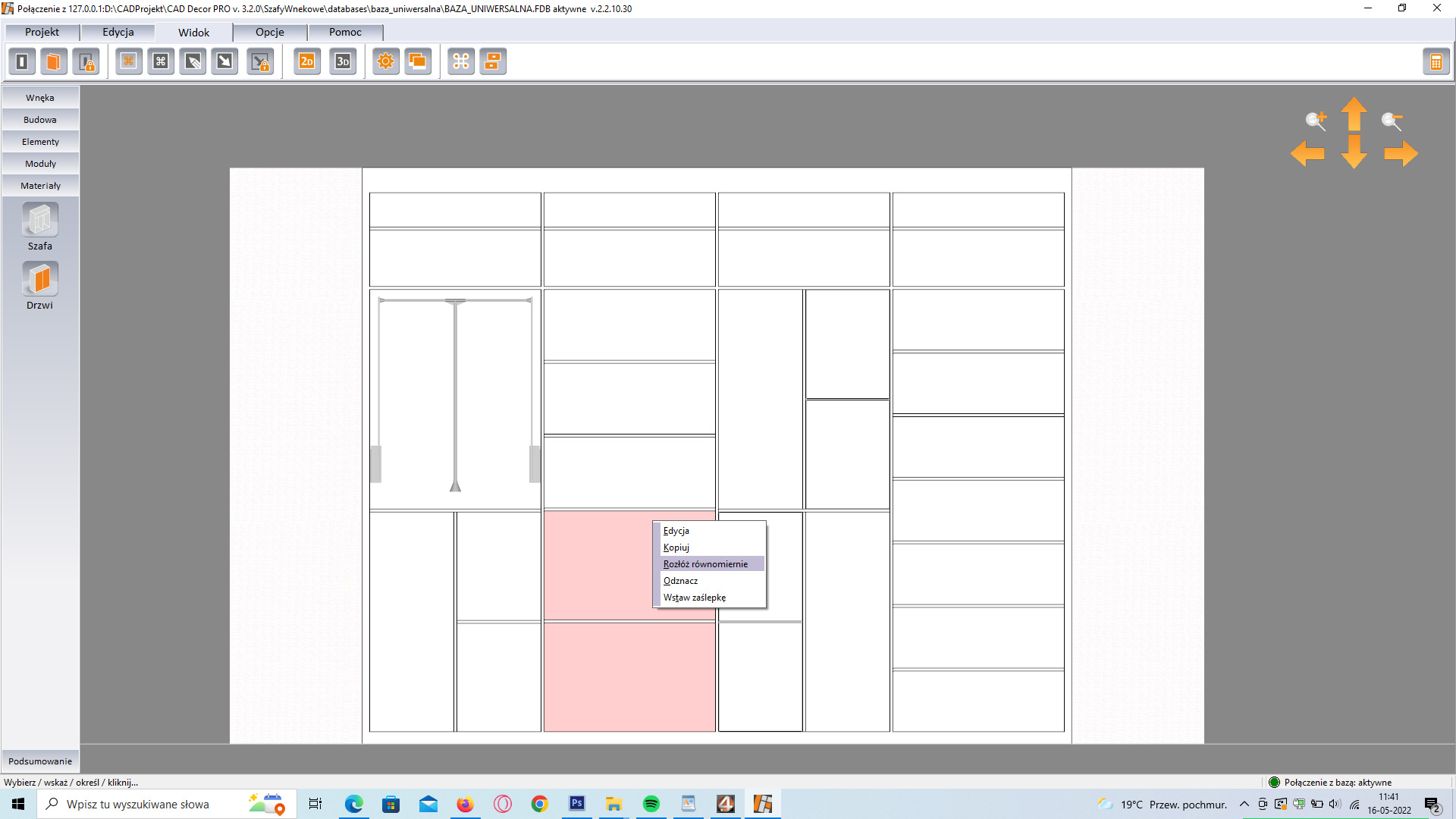Click the zoom in magnifier
This screenshot has width=1456, height=819.
point(1316,121)
